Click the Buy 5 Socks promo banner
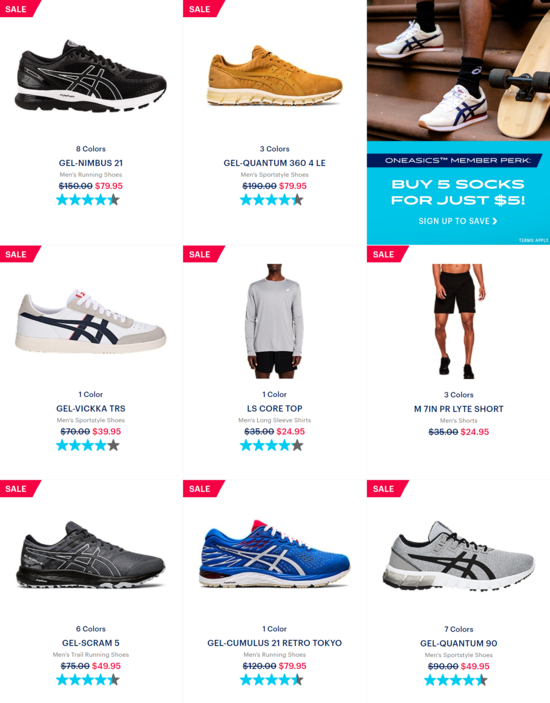The width and height of the screenshot is (550, 703). point(458,193)
